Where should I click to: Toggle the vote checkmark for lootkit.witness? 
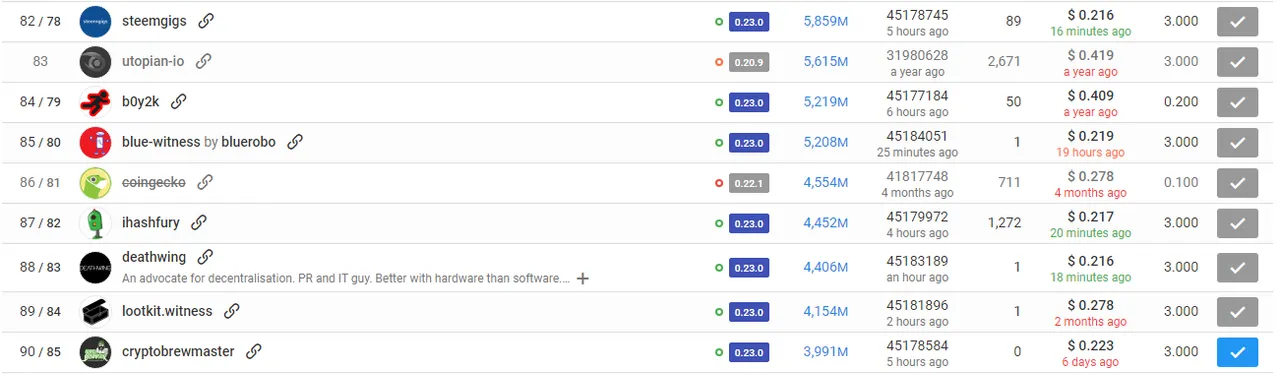click(x=1237, y=311)
